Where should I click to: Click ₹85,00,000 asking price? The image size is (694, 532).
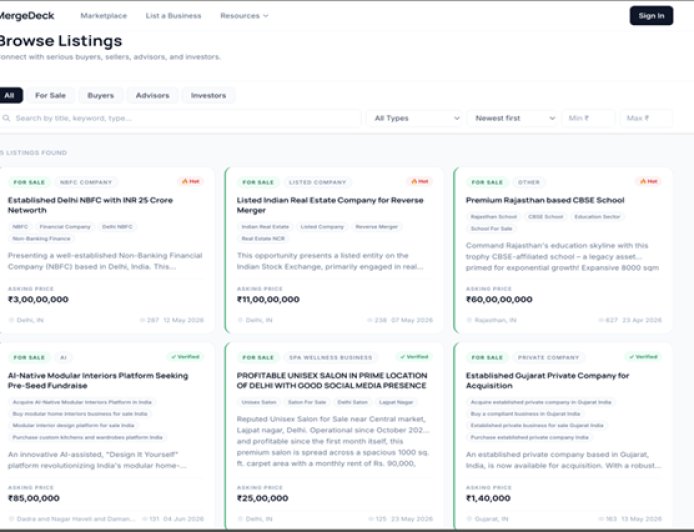tap(34, 498)
